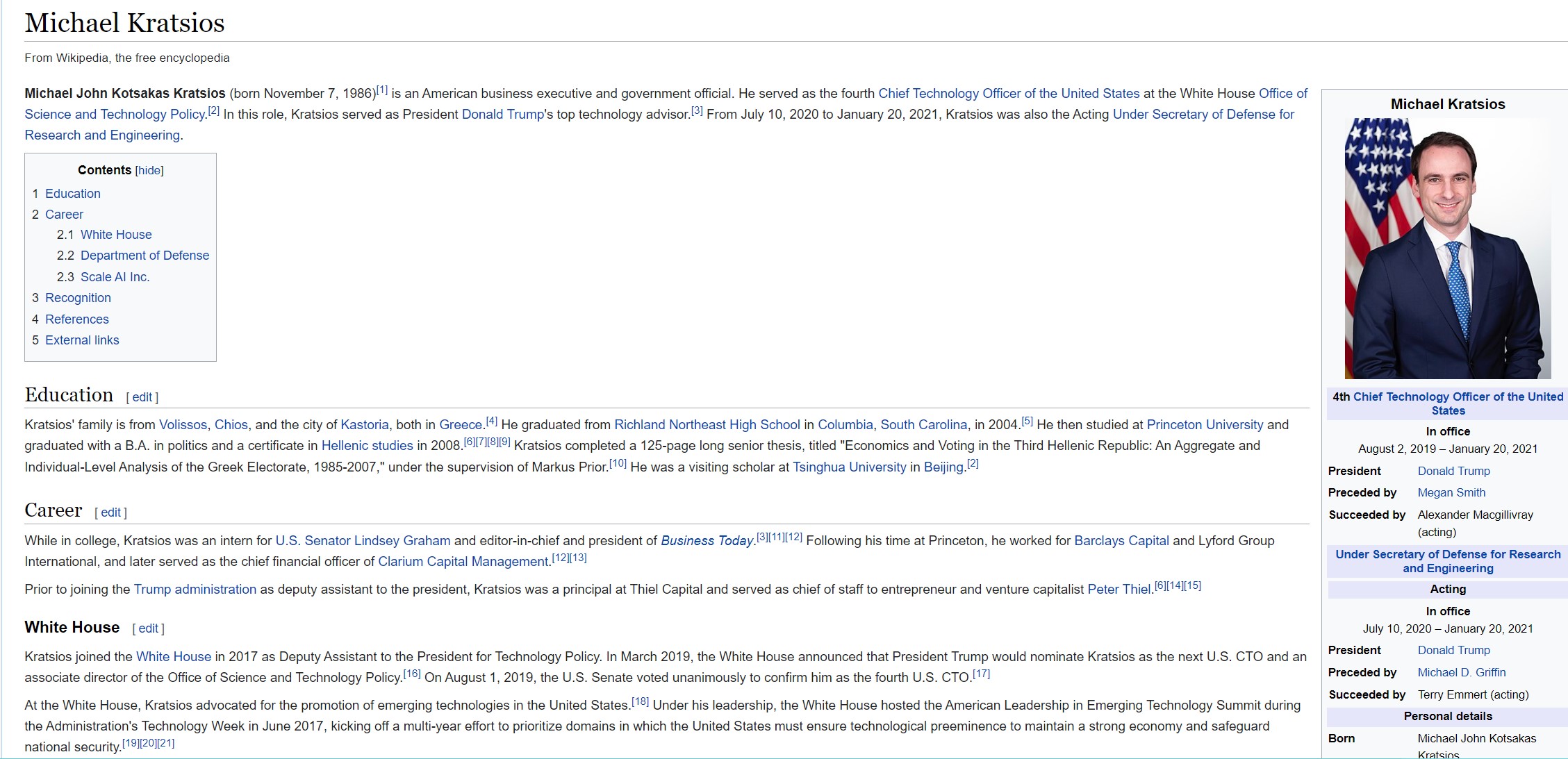Open citation [16] in White House section
This screenshot has width=1568, height=759.
click(412, 674)
